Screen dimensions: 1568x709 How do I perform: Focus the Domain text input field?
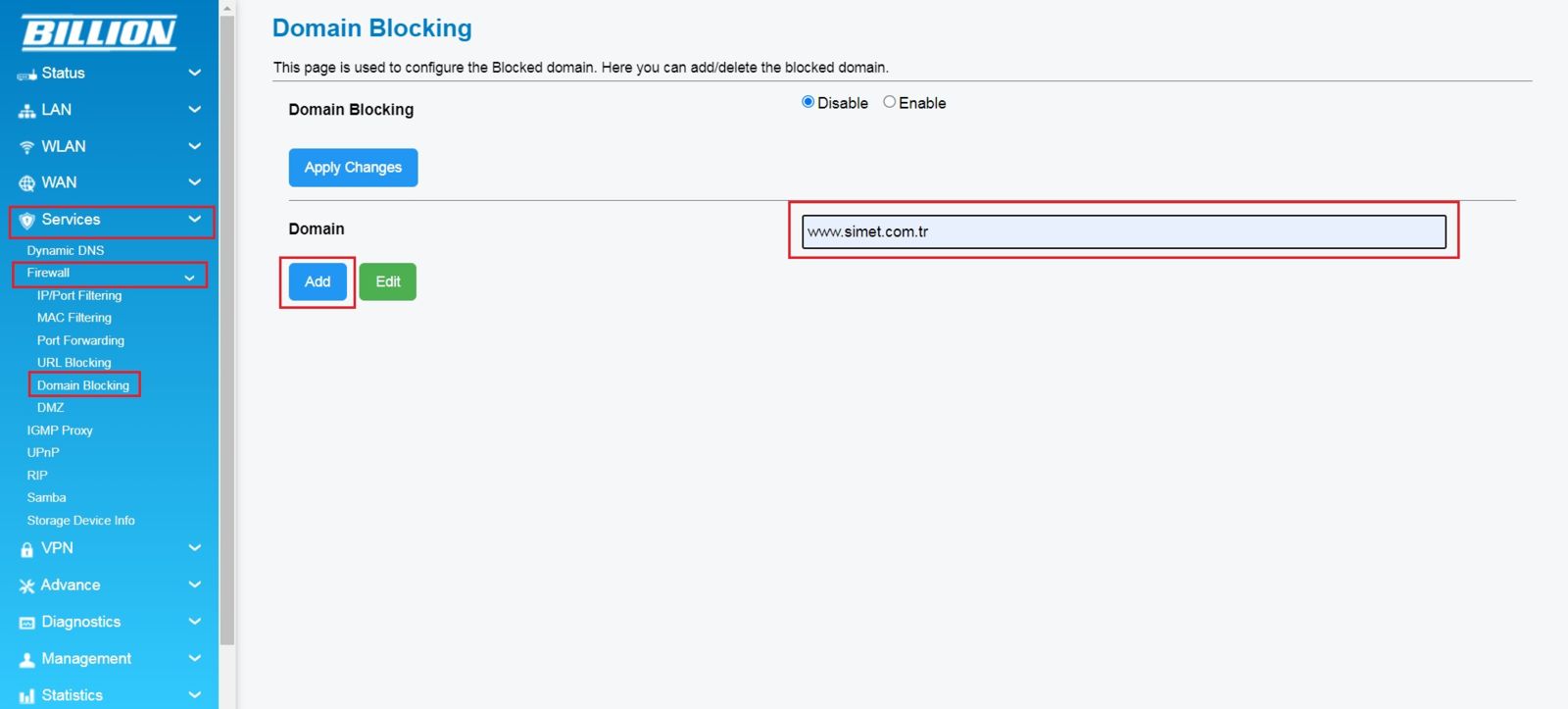point(1123,231)
